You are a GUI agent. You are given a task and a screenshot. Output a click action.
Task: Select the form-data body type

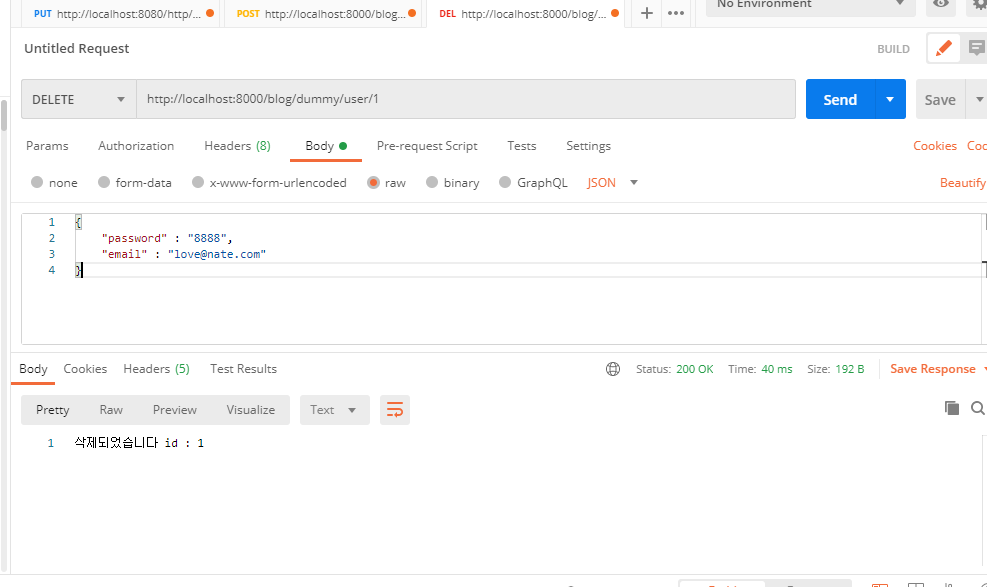tap(134, 182)
